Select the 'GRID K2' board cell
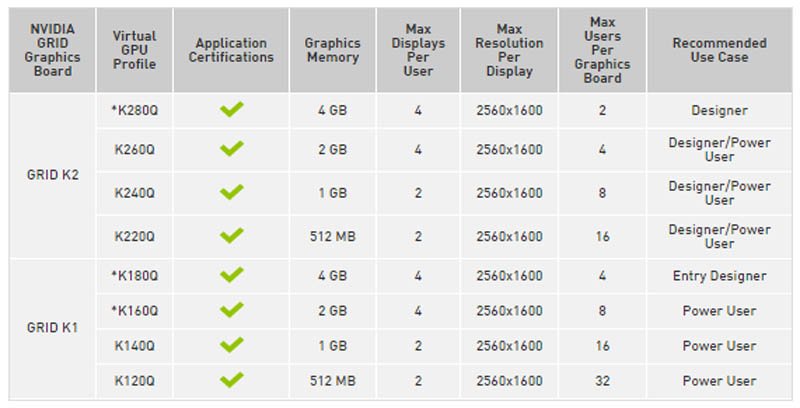The height and width of the screenshot is (408, 800). click(53, 175)
